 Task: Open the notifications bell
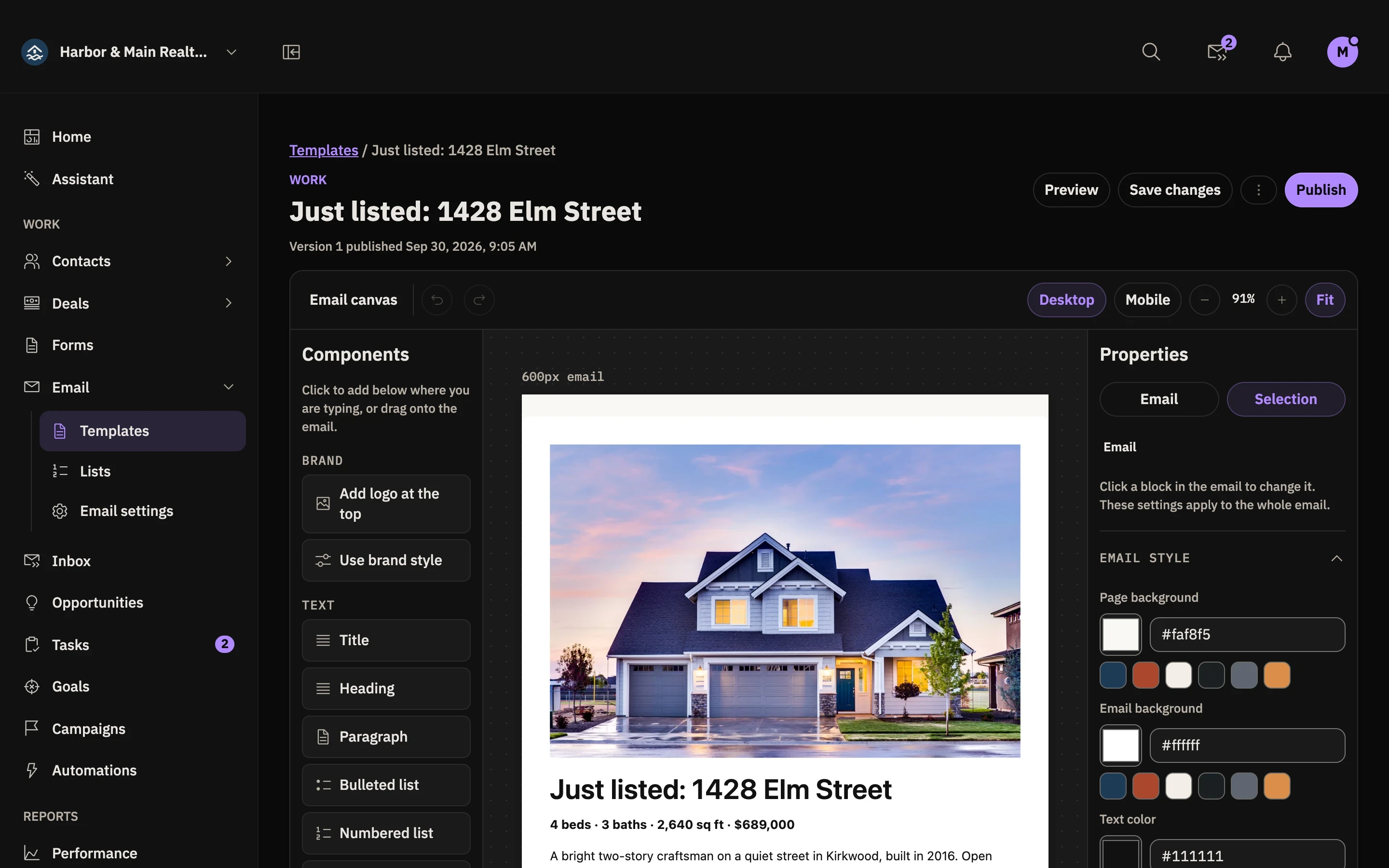pyautogui.click(x=1282, y=52)
